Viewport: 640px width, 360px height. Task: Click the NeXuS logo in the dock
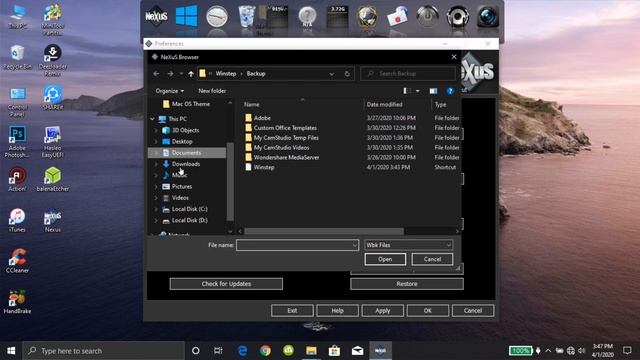156,17
